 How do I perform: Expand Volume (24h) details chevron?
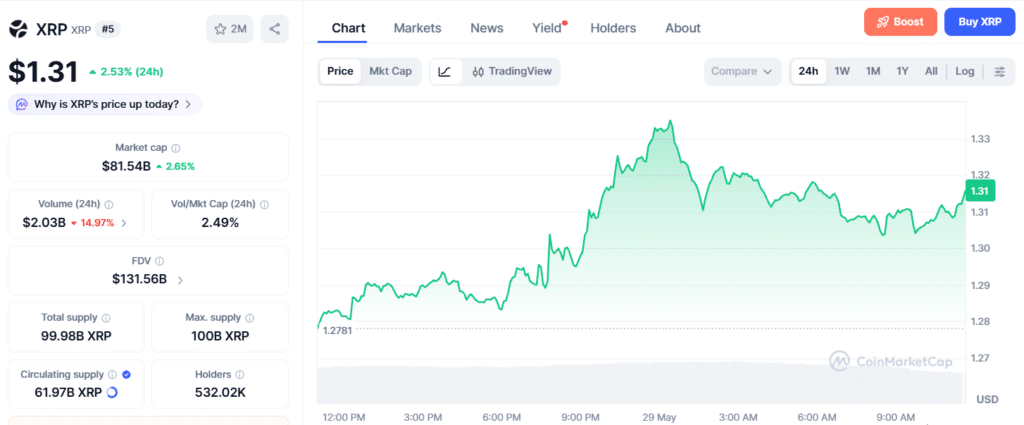(x=124, y=223)
